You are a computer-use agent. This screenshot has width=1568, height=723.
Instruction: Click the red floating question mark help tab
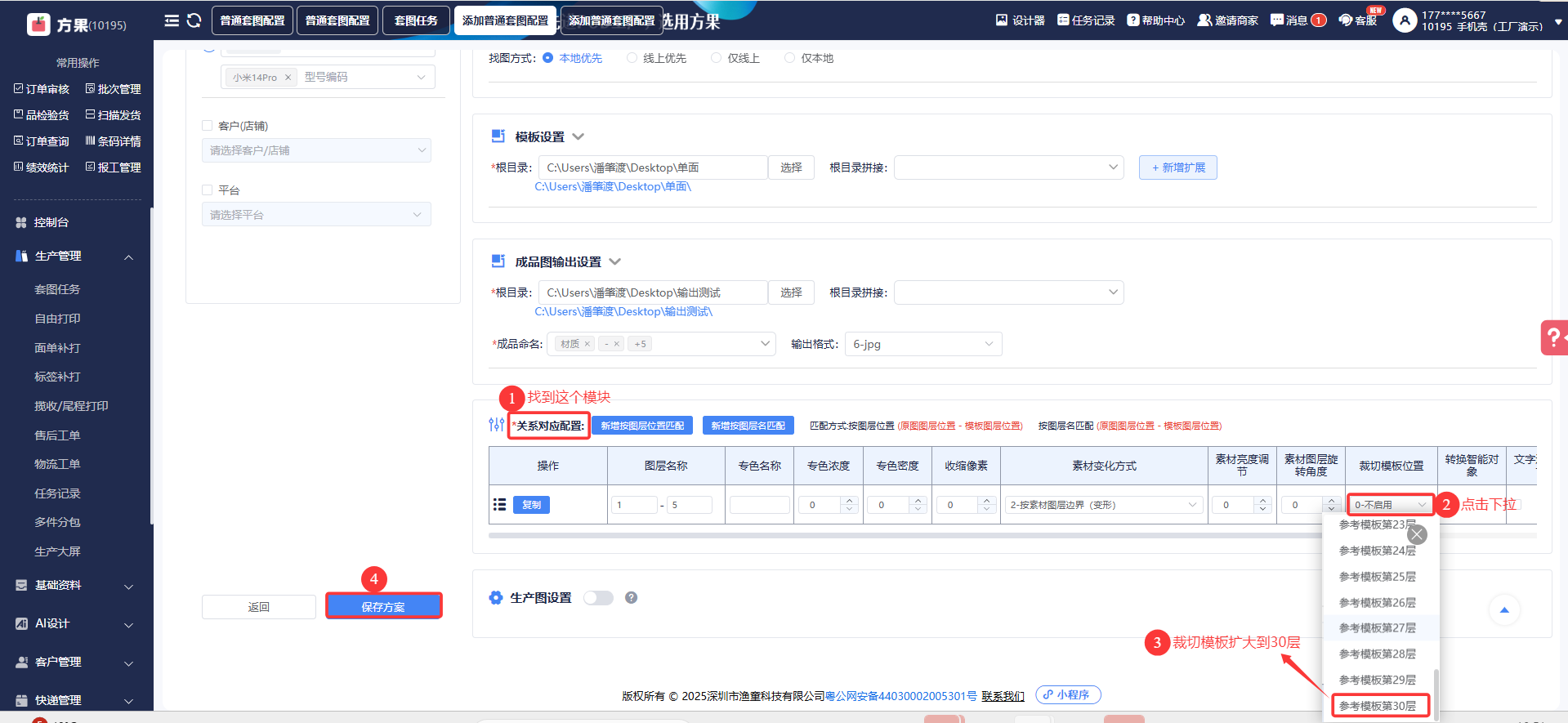click(1554, 337)
